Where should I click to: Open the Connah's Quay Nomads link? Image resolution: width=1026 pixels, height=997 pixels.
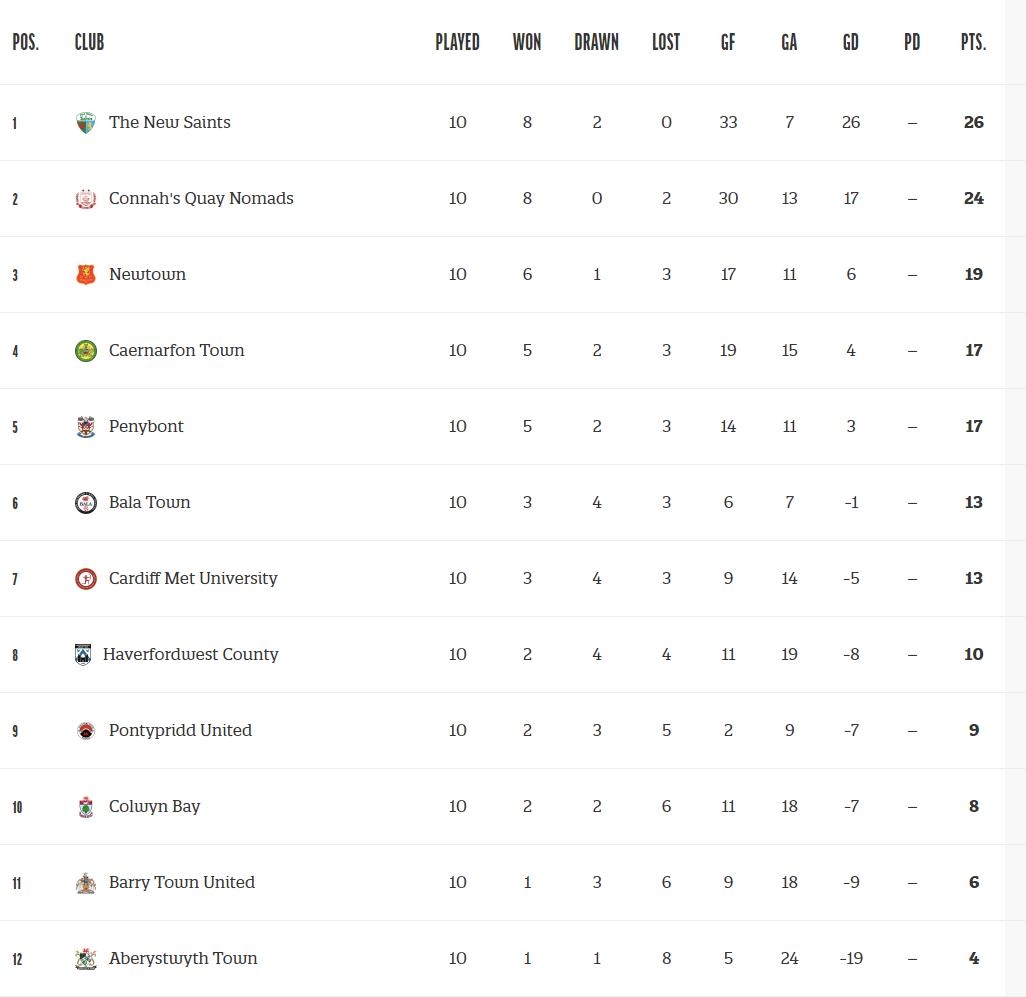(201, 198)
